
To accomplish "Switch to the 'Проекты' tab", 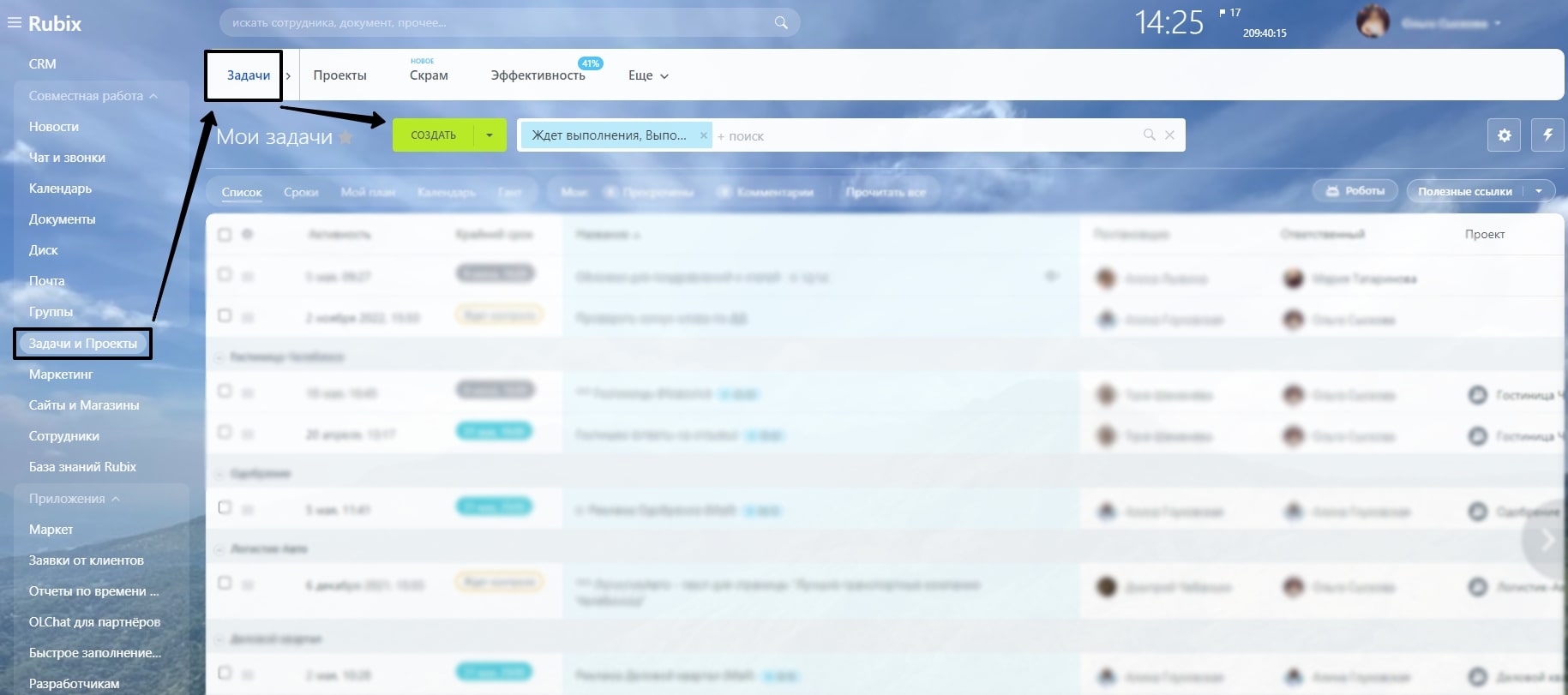I will pos(339,75).
